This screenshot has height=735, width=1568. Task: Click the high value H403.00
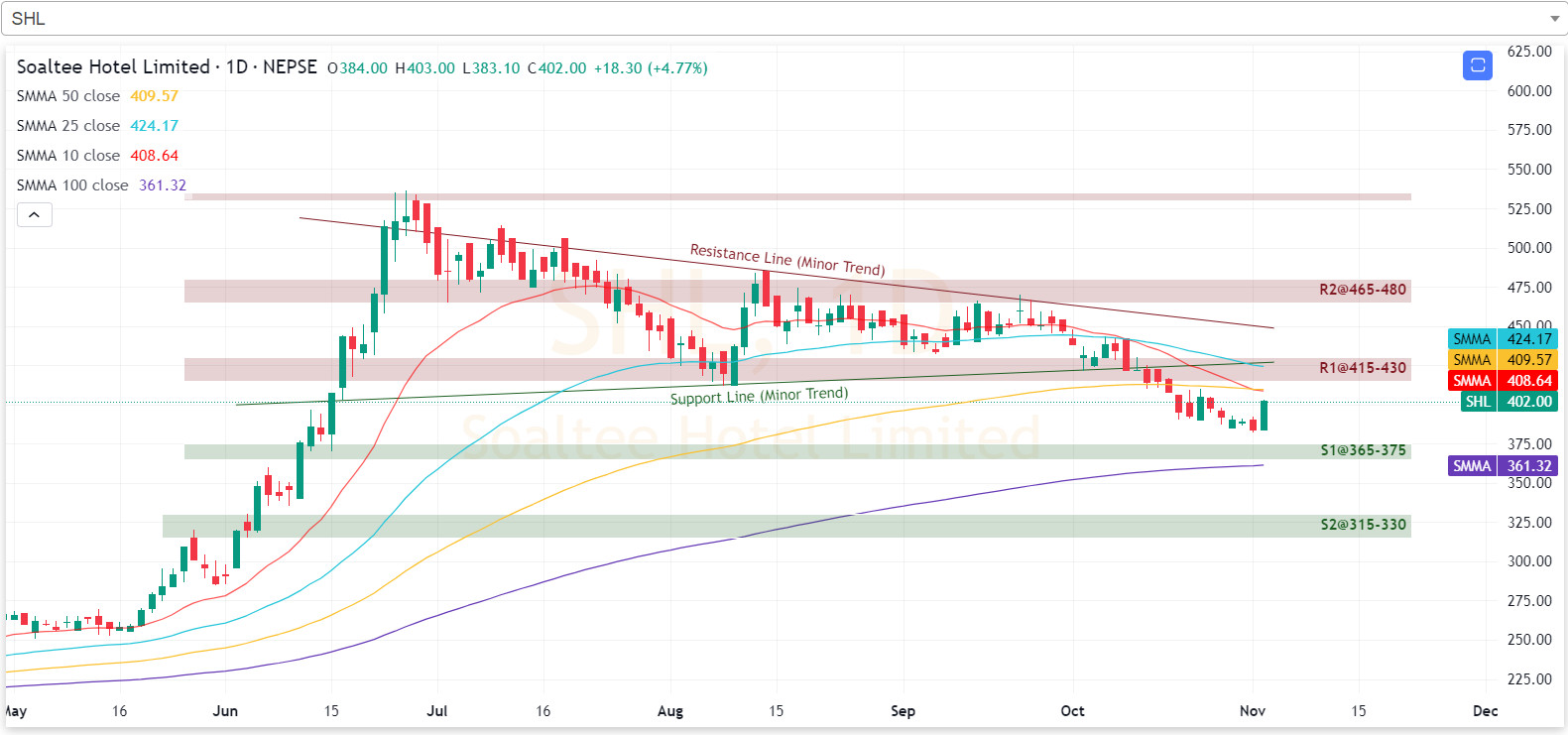tap(424, 68)
